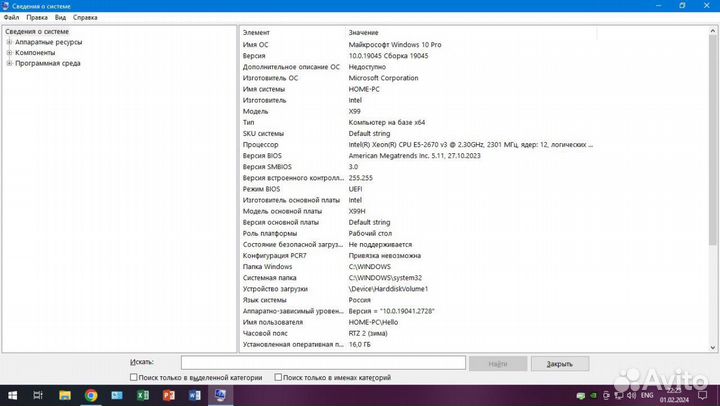
Task: Open the Файл menu
Action: click(x=11, y=17)
